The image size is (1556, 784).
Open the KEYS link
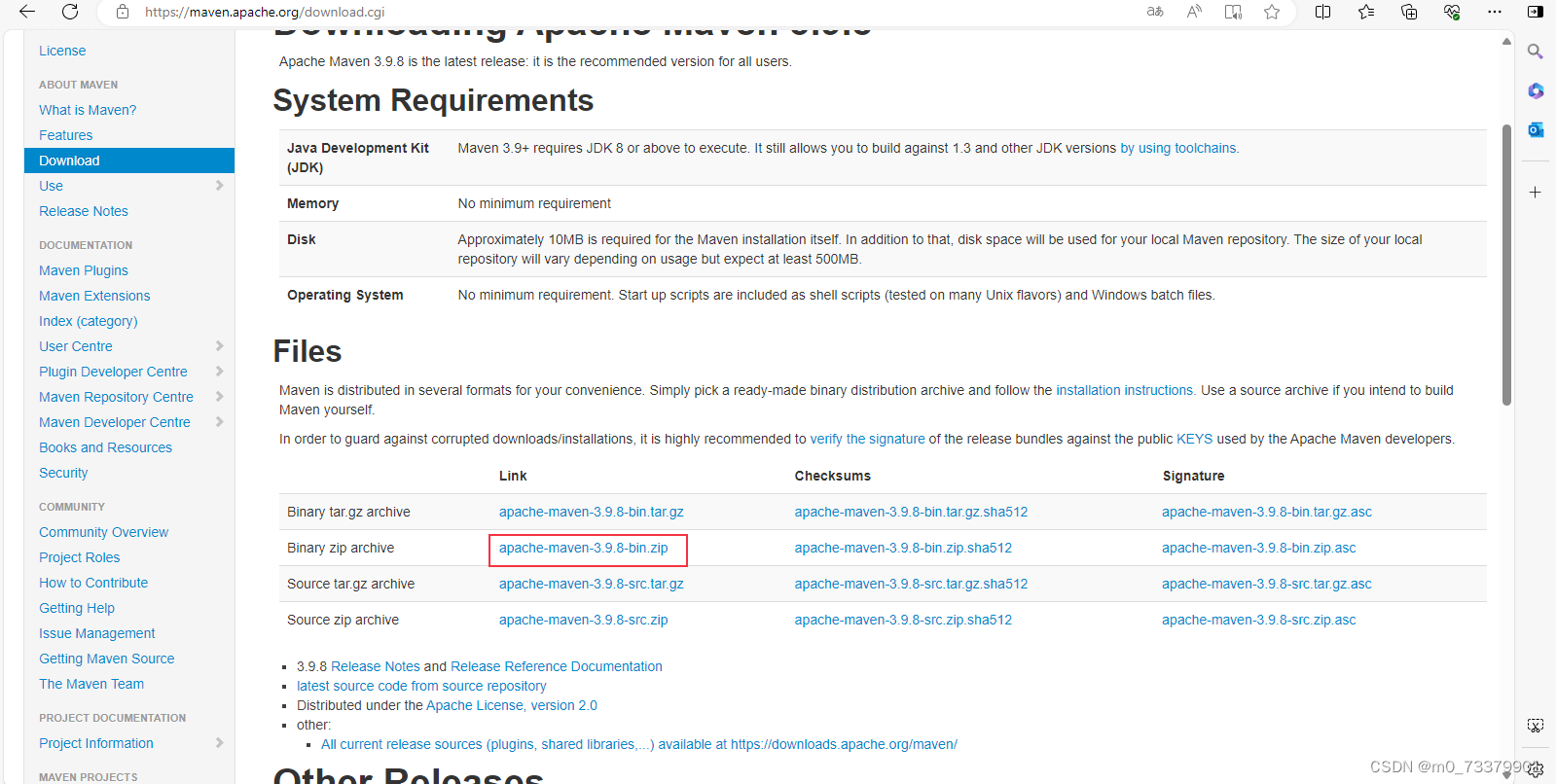coord(1195,439)
